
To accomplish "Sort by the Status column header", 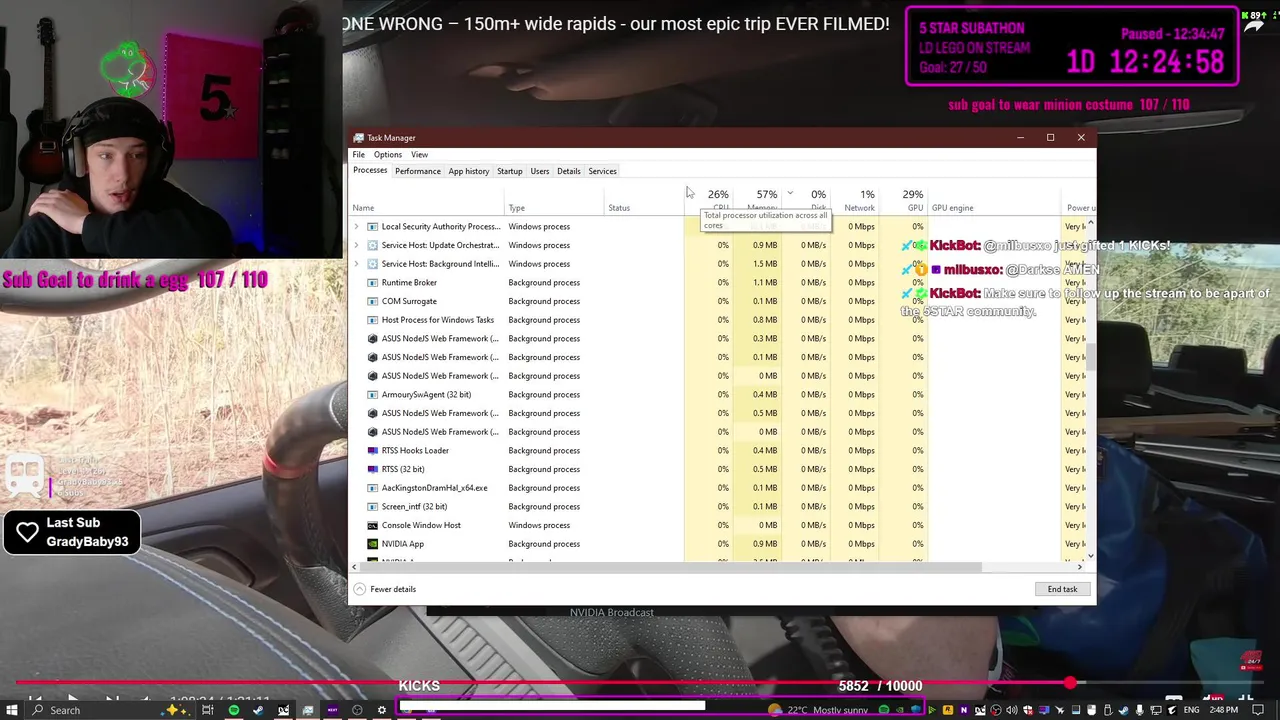I will tap(645, 200).
